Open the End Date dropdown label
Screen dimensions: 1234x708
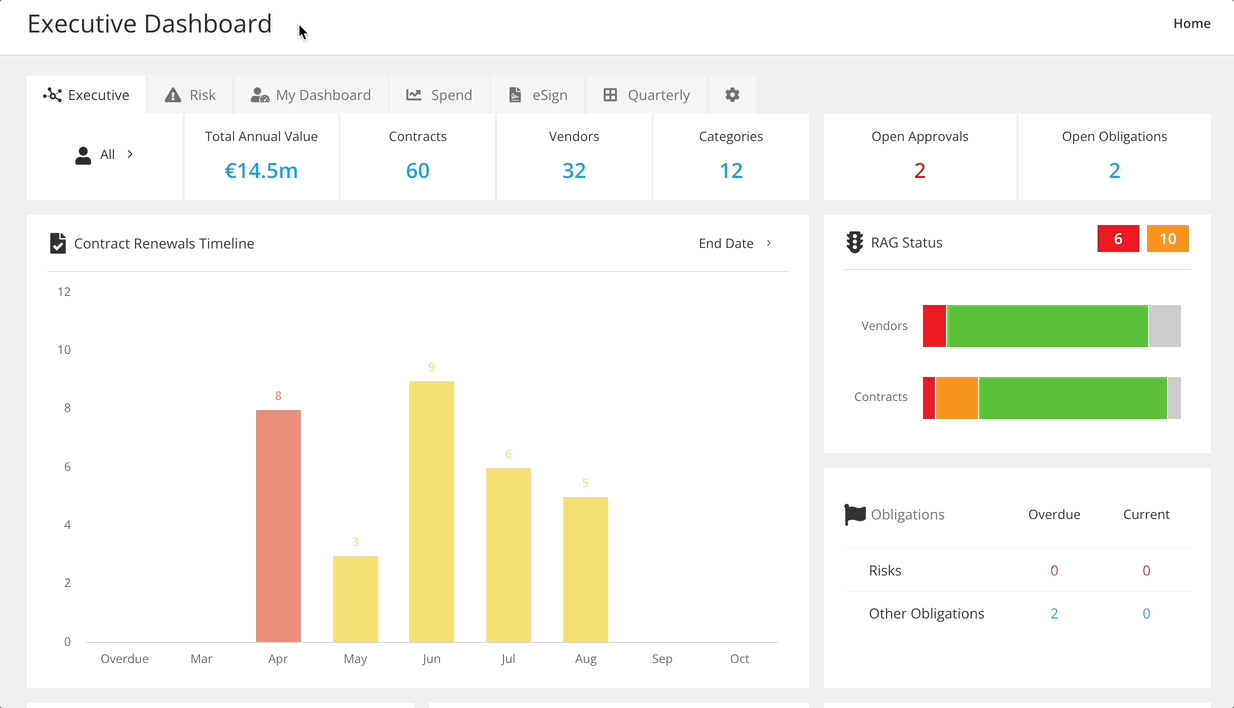pos(725,243)
